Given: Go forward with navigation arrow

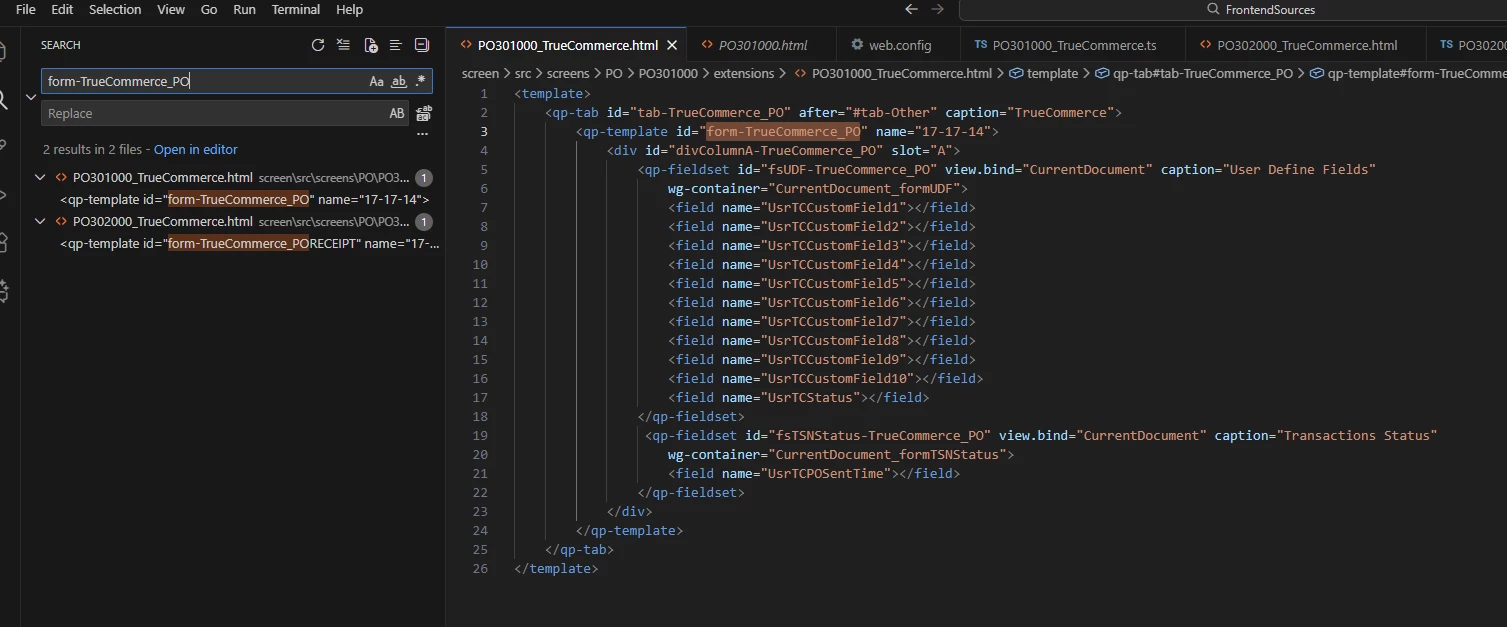Looking at the screenshot, I should (937, 9).
